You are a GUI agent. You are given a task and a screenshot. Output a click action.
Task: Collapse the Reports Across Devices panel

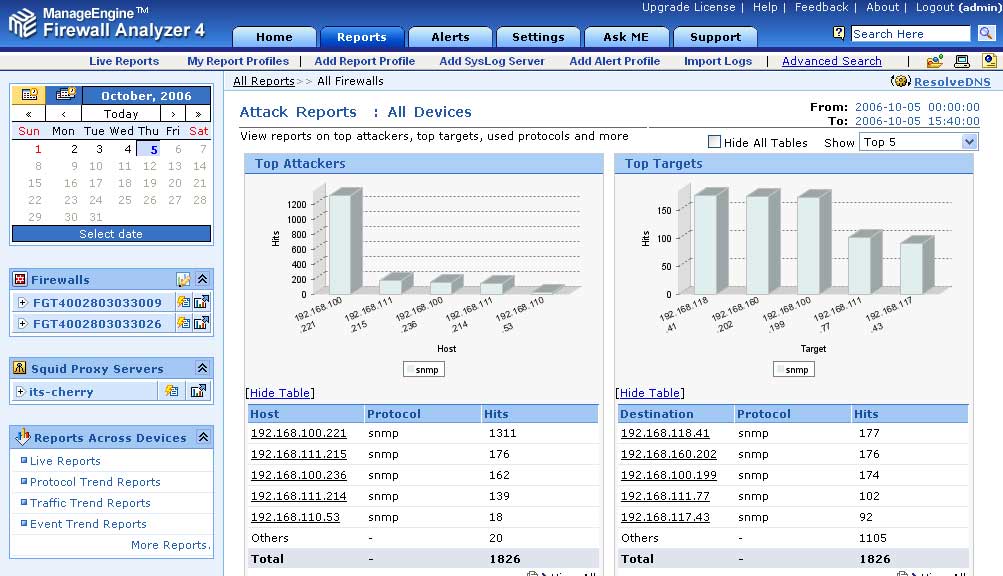point(203,438)
